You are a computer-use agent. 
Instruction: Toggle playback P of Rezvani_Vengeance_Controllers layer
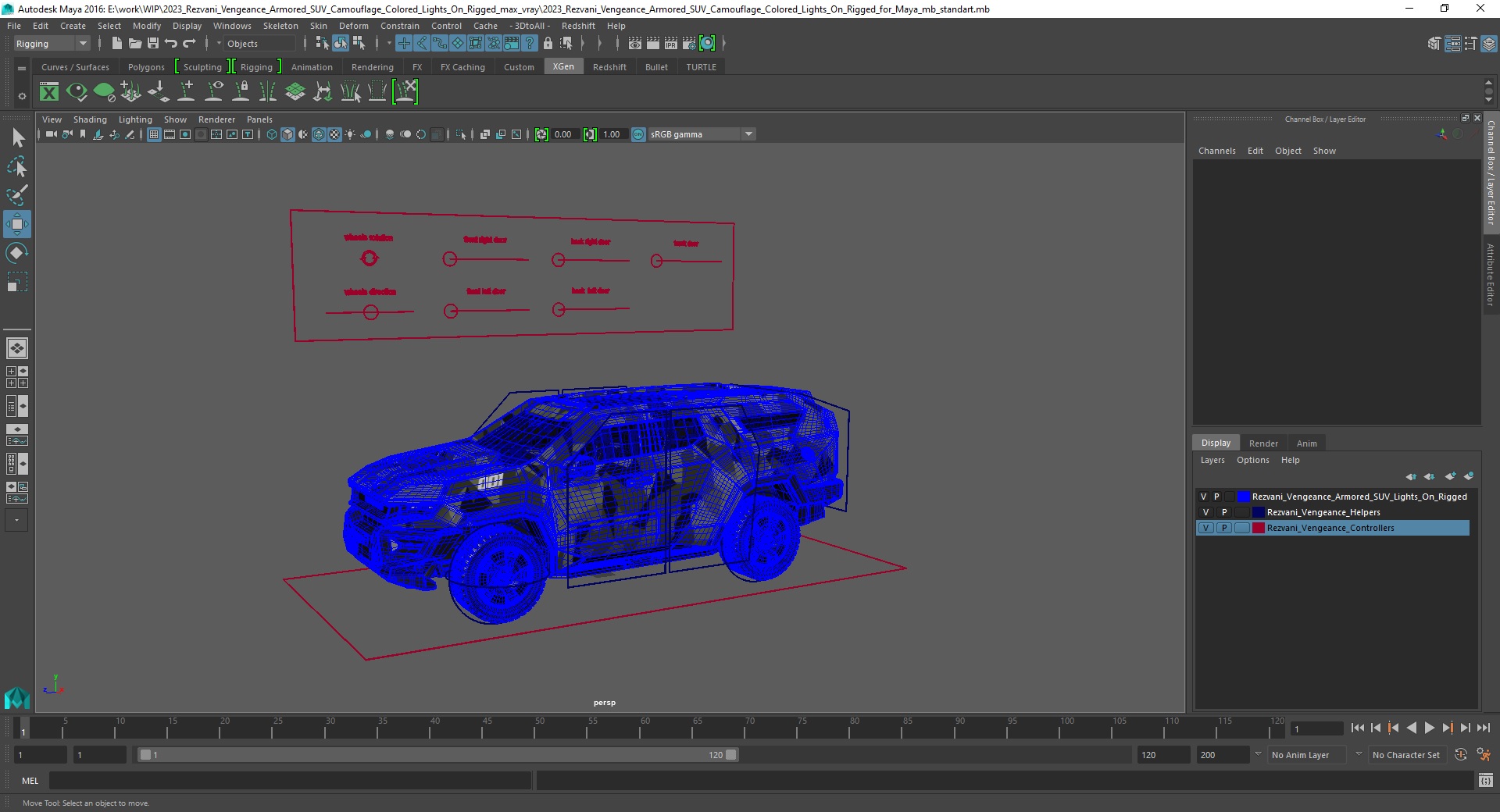1224,528
